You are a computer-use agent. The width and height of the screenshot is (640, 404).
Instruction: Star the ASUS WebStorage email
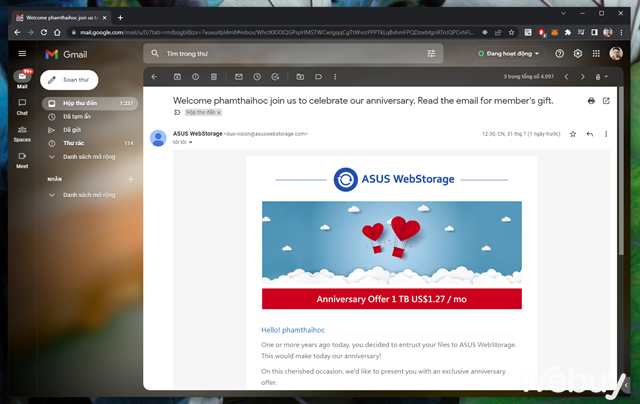(x=573, y=133)
